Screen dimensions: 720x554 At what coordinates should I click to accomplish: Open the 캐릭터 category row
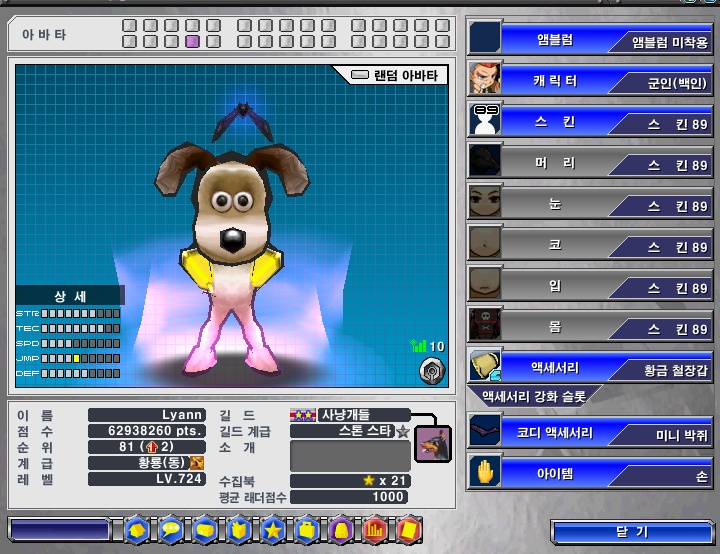click(x=590, y=79)
